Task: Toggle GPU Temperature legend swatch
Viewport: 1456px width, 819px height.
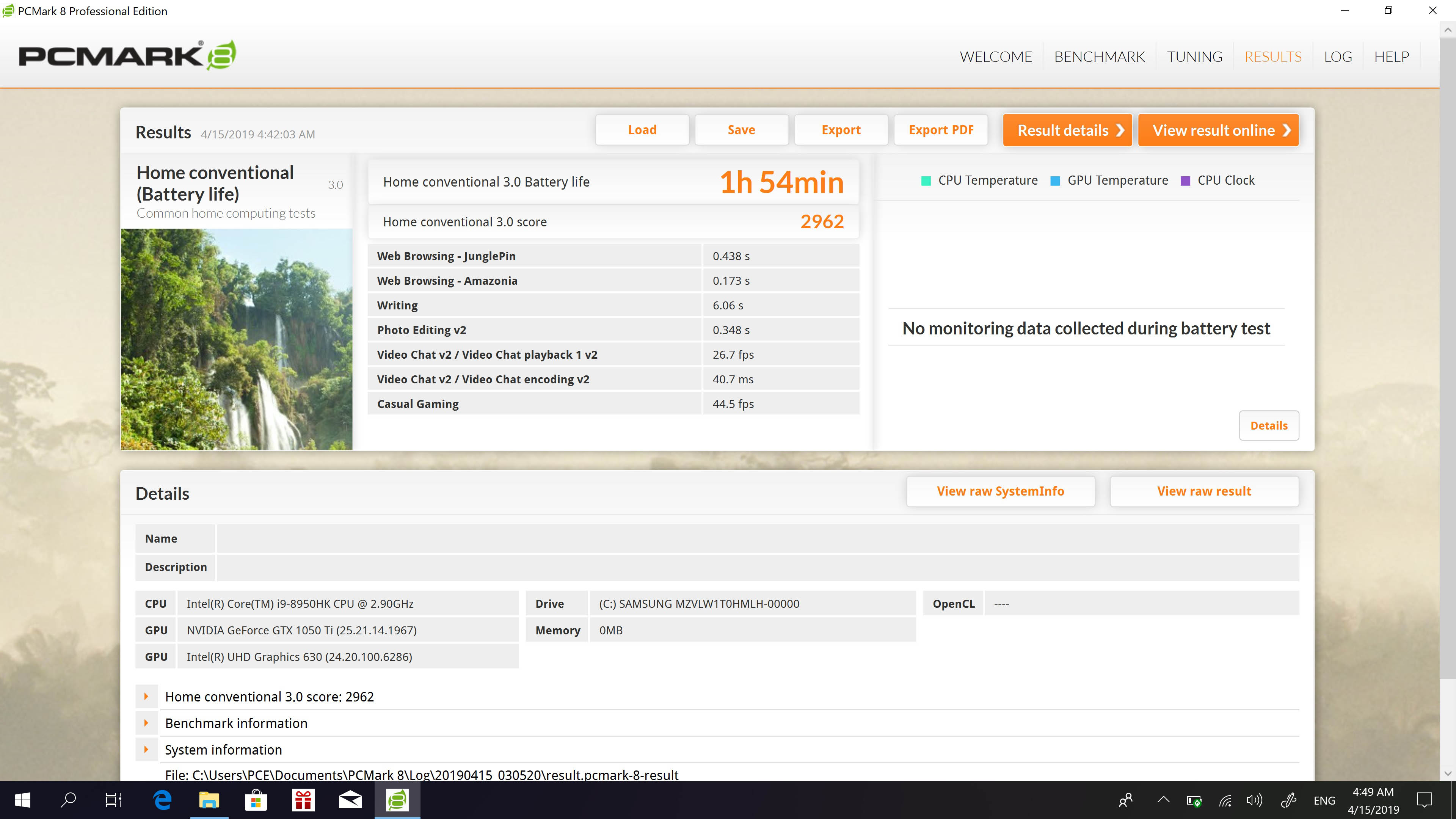Action: (1055, 181)
